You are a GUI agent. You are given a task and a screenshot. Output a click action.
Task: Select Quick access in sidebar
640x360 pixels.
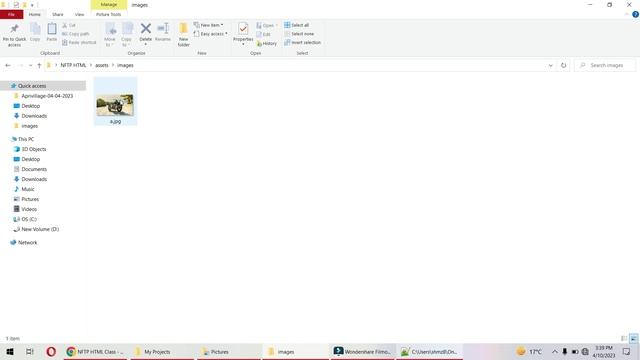pyautogui.click(x=43, y=86)
